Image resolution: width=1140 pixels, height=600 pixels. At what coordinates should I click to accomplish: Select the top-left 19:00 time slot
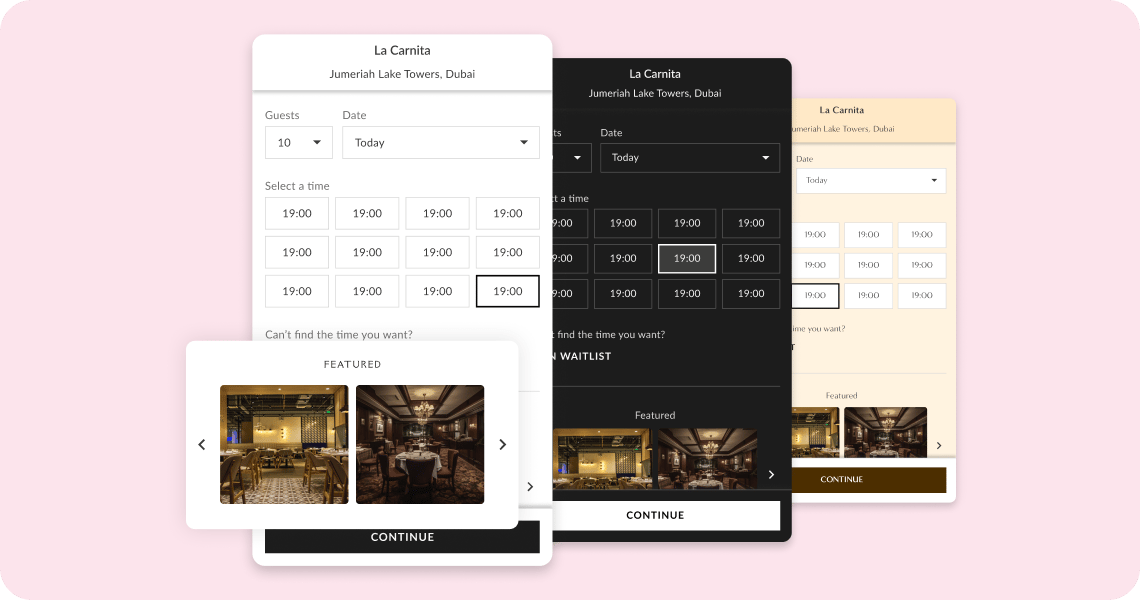(x=296, y=213)
